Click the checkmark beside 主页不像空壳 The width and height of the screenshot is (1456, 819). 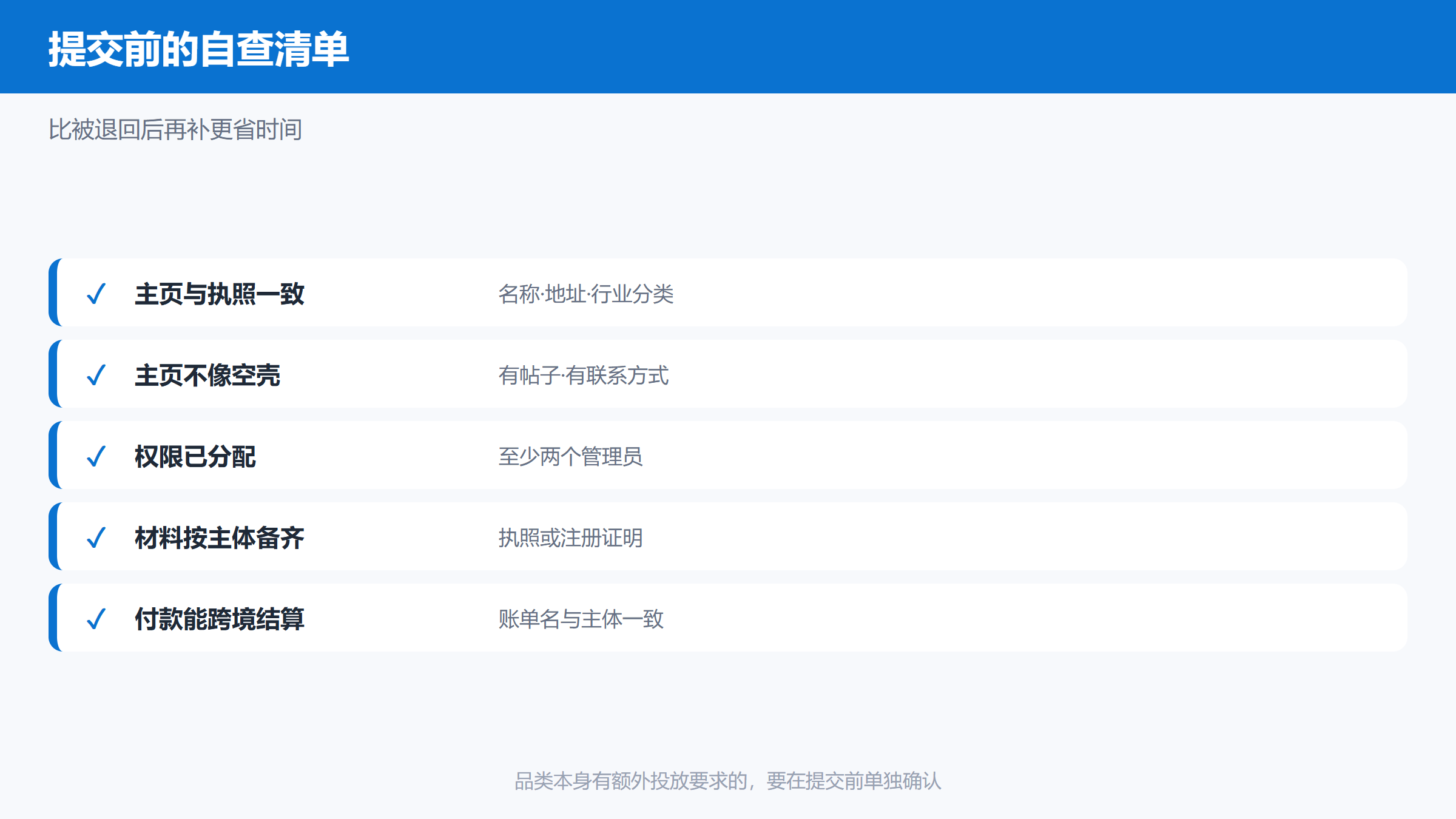click(x=96, y=375)
